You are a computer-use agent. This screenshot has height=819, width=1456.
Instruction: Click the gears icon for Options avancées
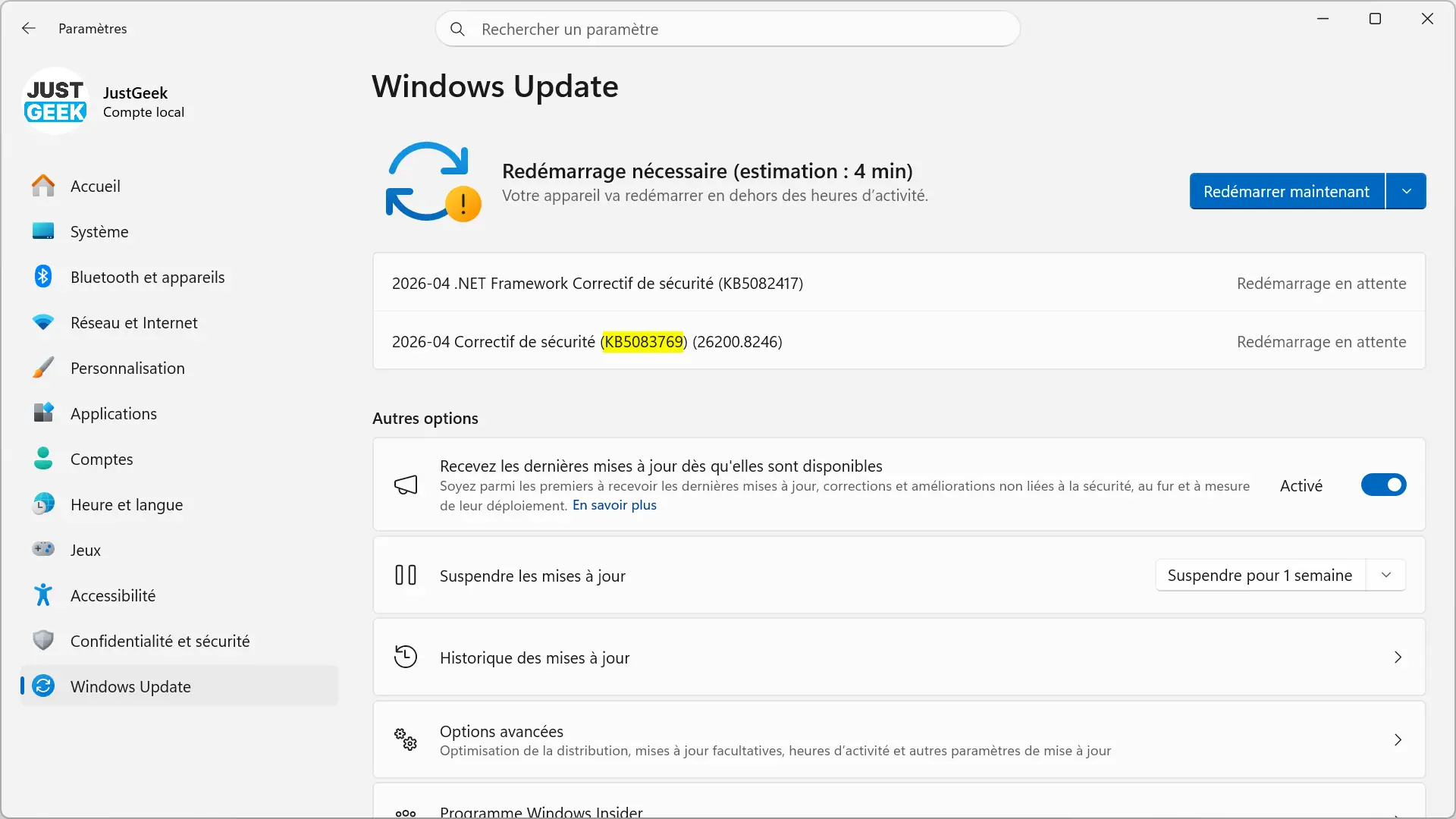(406, 739)
